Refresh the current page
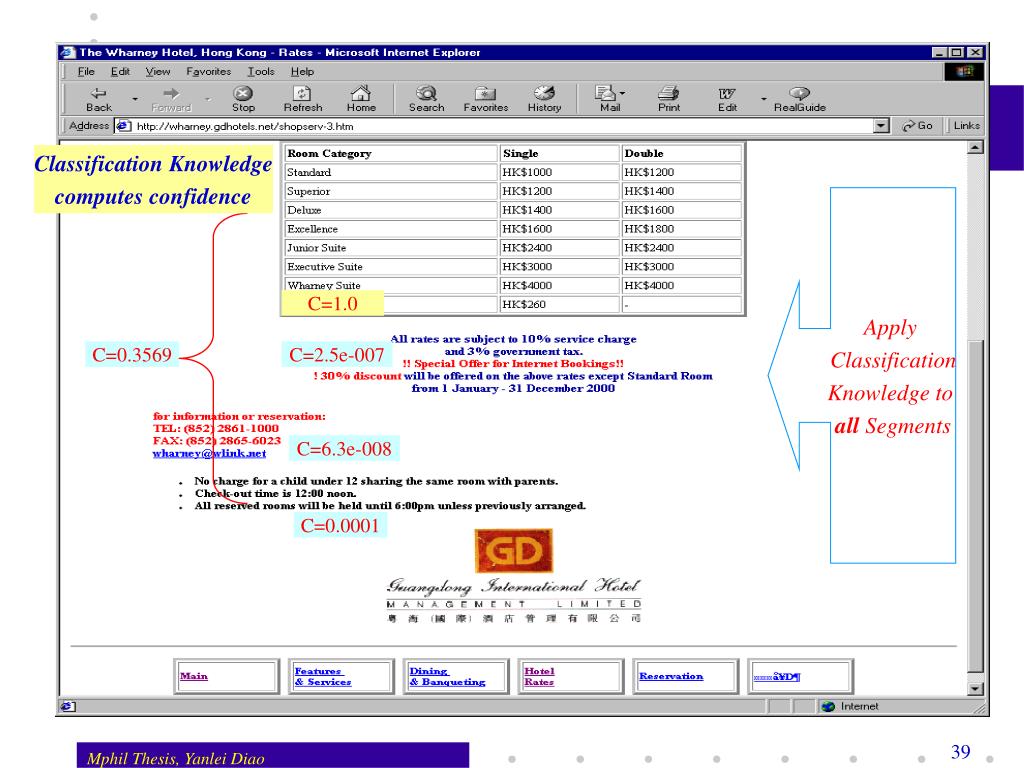The width and height of the screenshot is (1024, 768). point(302,93)
